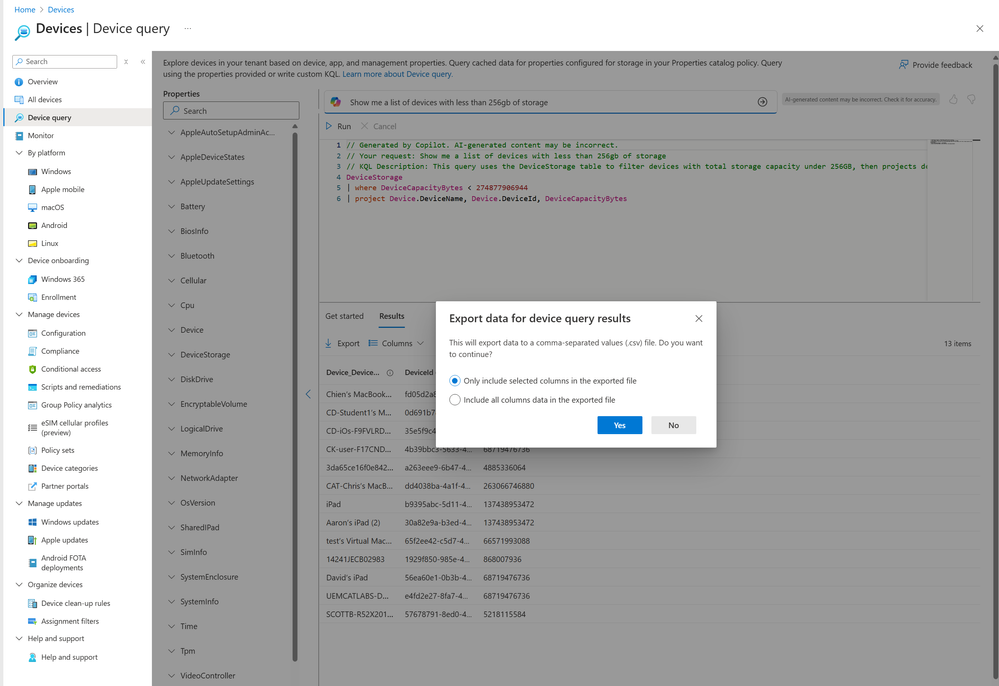
Task: Open the Columns dropdown
Action: (x=396, y=343)
